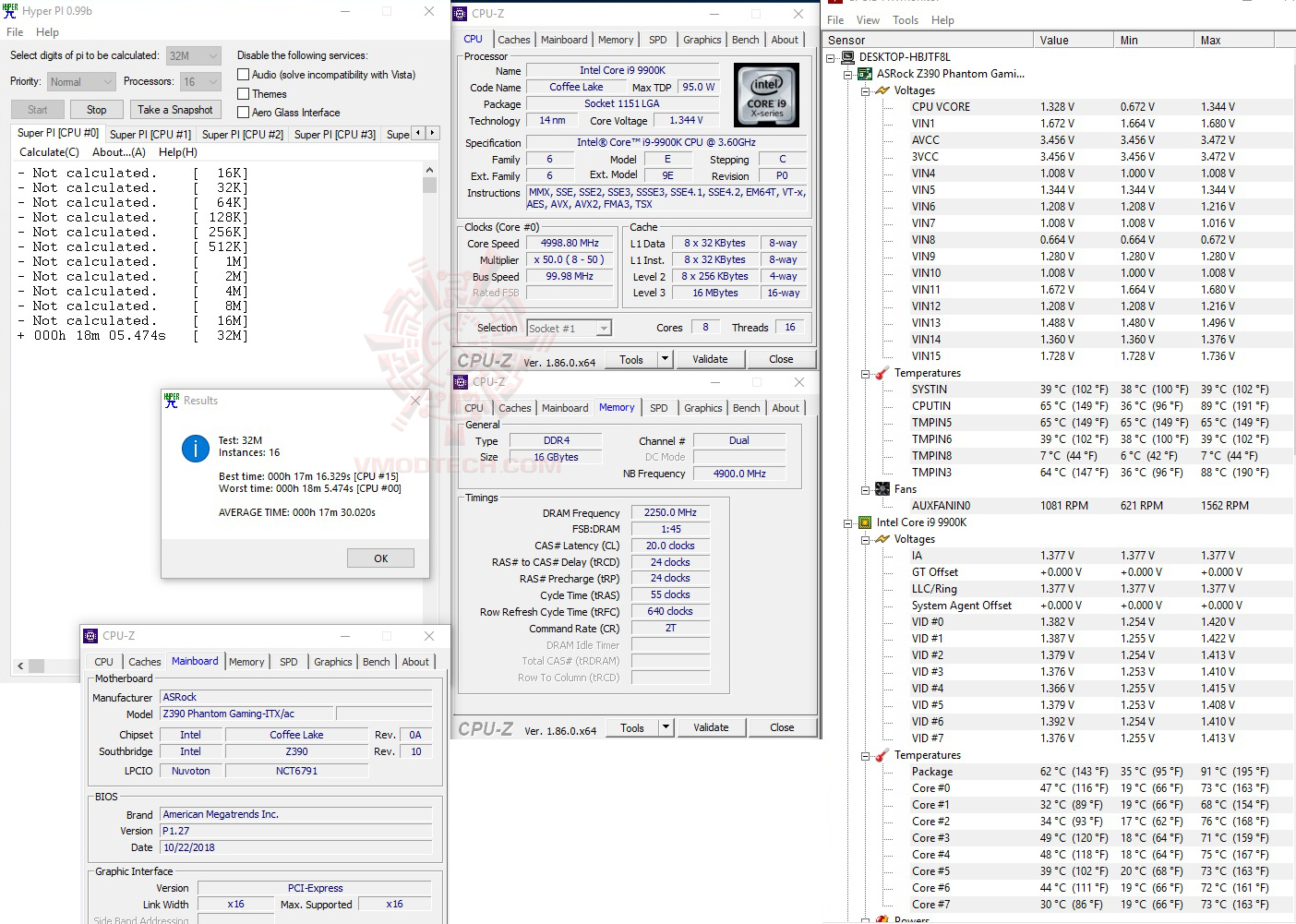
Task: Open the Socket #1 selection dropdown
Action: 570,329
